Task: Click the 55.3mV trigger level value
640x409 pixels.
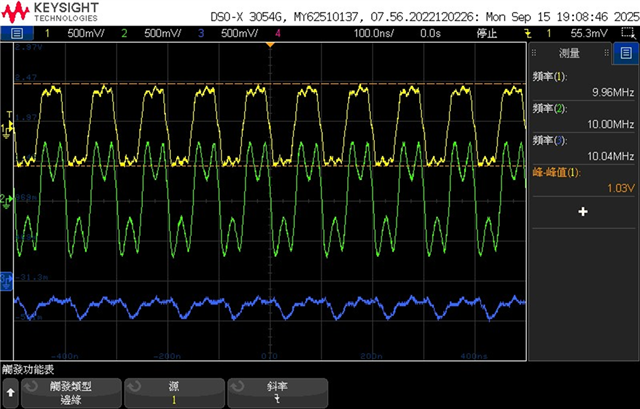Action: [589, 33]
